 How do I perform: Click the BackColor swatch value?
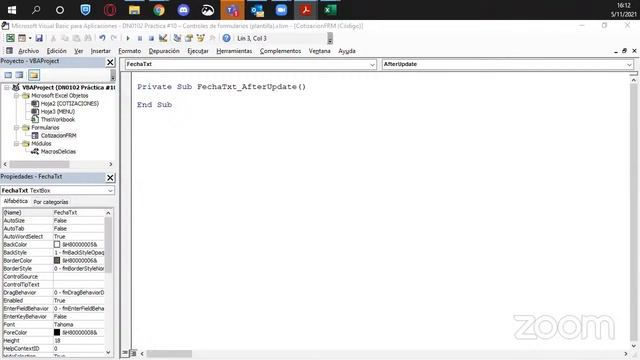(57, 244)
